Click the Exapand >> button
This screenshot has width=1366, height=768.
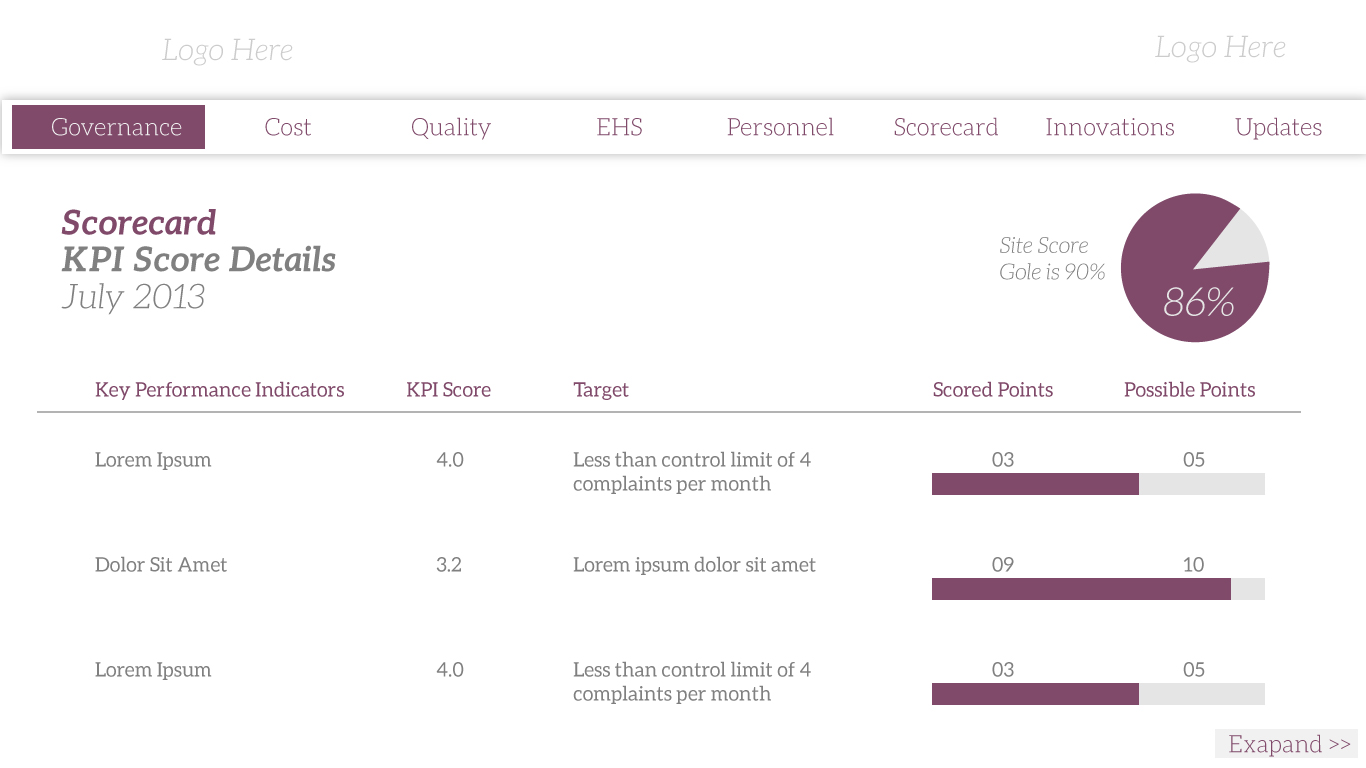coord(1288,744)
